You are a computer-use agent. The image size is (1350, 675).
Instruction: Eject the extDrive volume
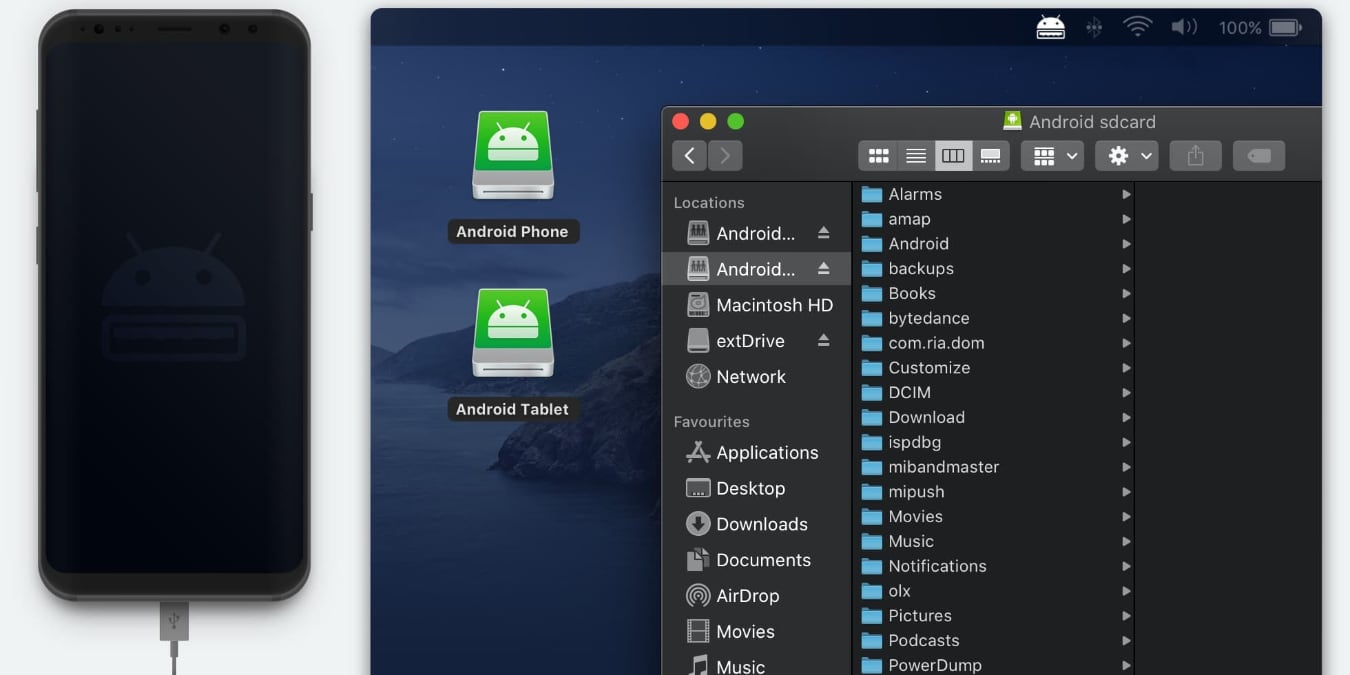click(x=825, y=339)
